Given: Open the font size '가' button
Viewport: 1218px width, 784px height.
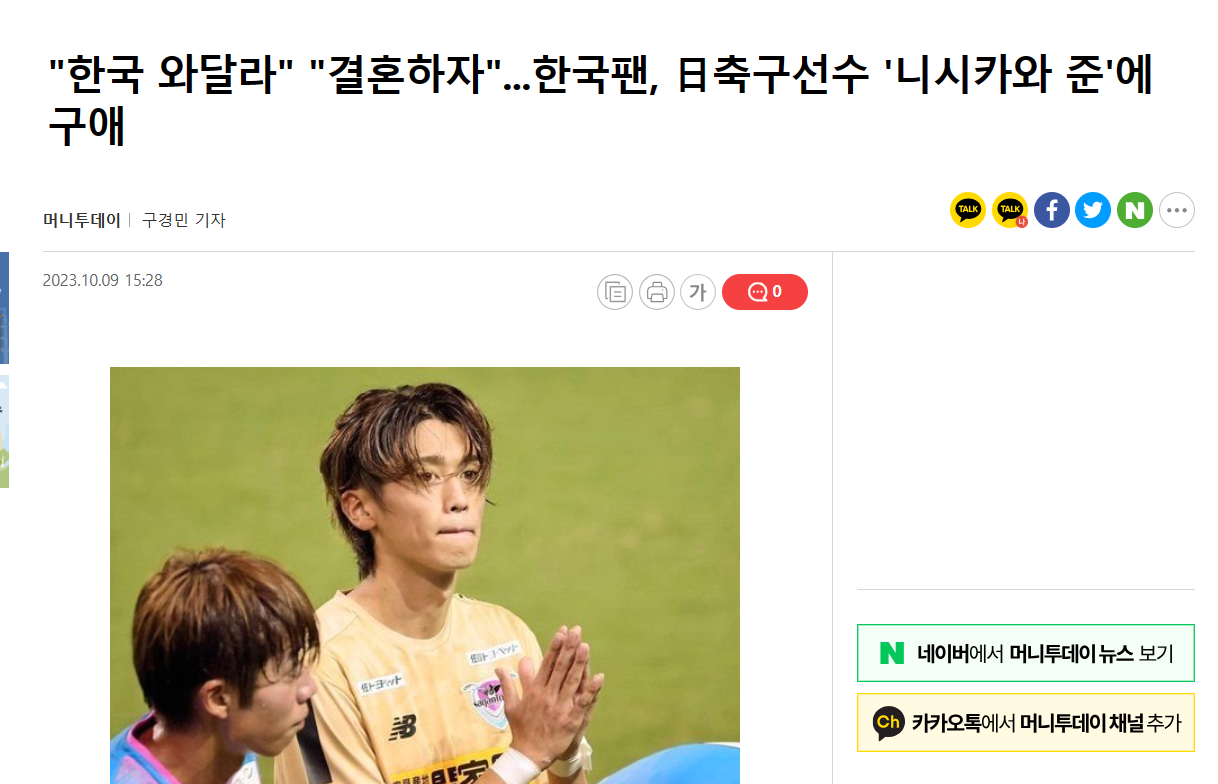Looking at the screenshot, I should coord(698,292).
